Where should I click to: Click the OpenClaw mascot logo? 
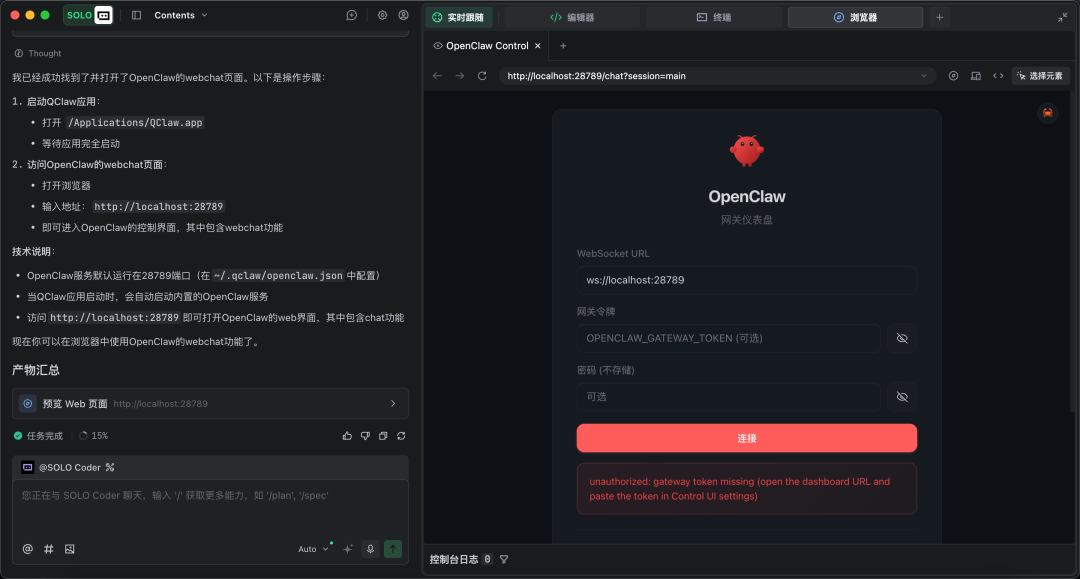(747, 150)
